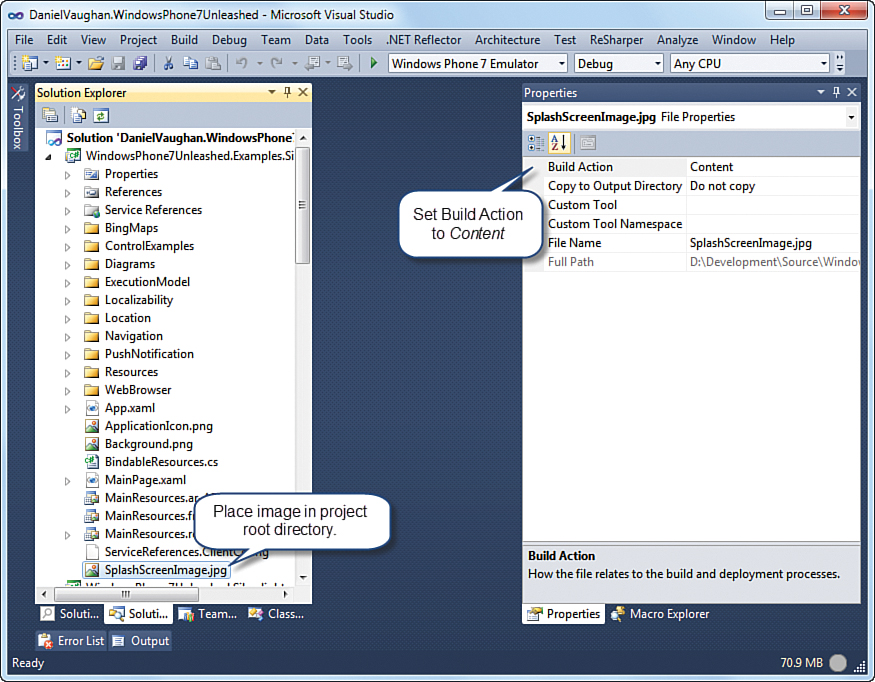875x682 pixels.
Task: Click the Add New Item toolbar icon
Action: (63, 63)
